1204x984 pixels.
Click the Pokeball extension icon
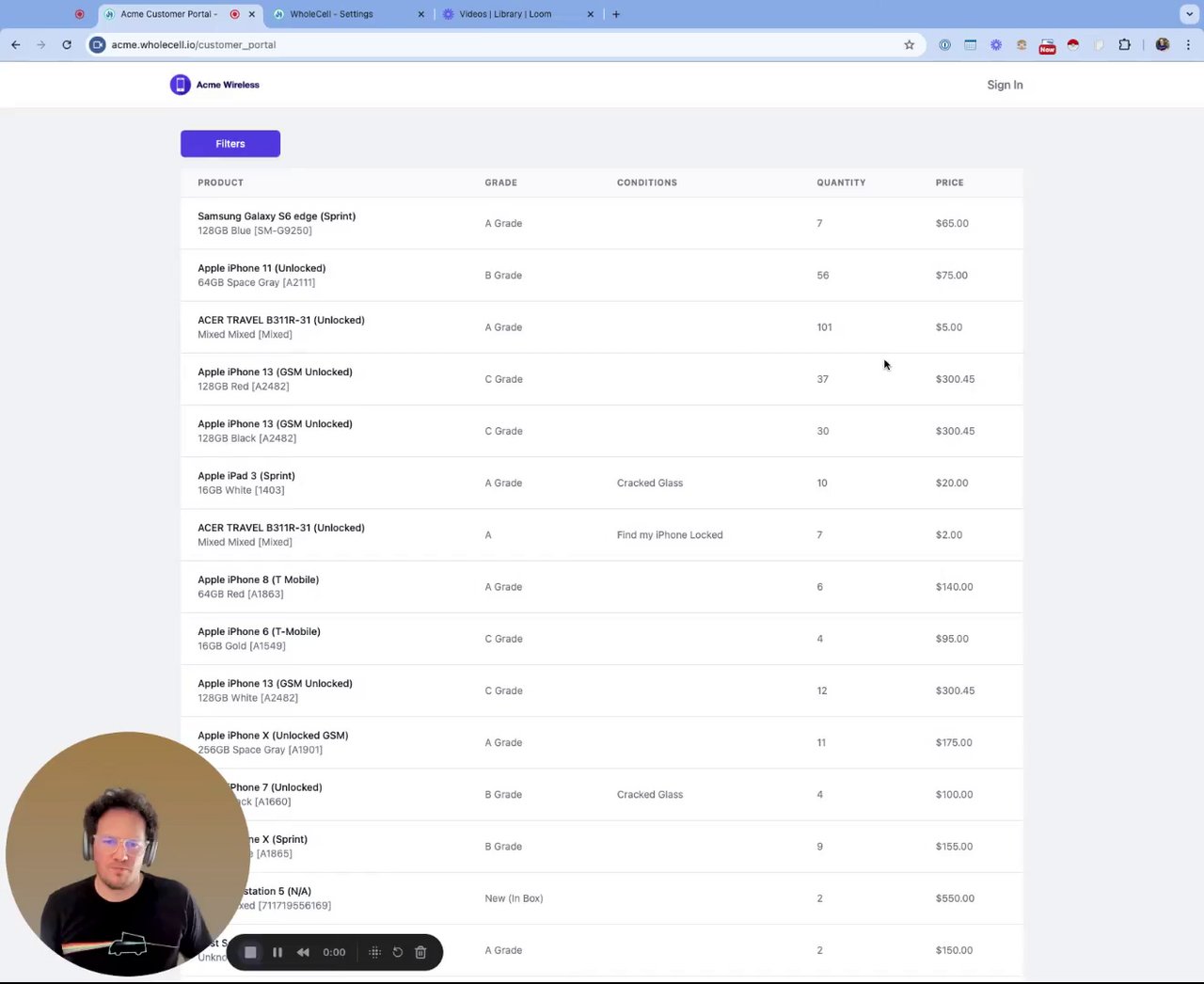1073,44
